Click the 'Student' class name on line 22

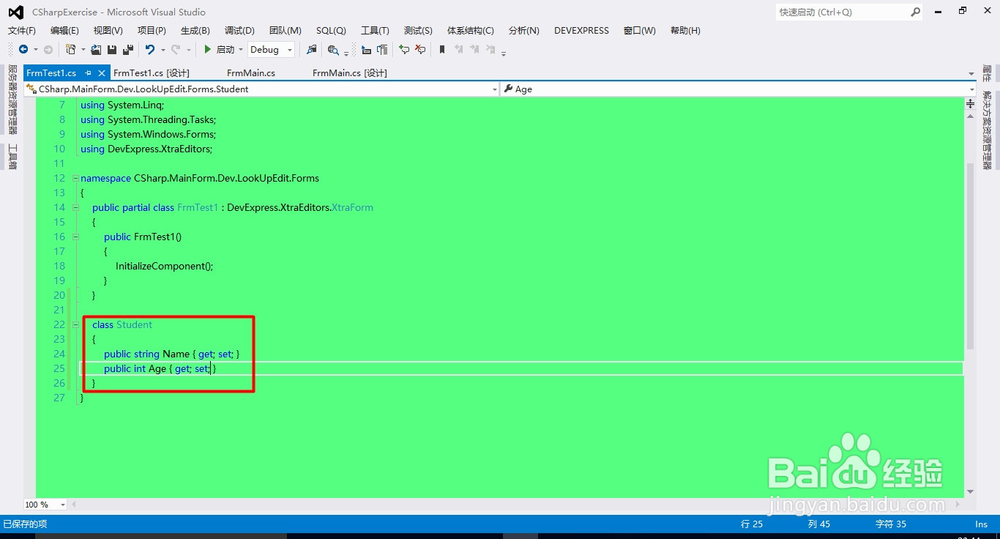[134, 325]
